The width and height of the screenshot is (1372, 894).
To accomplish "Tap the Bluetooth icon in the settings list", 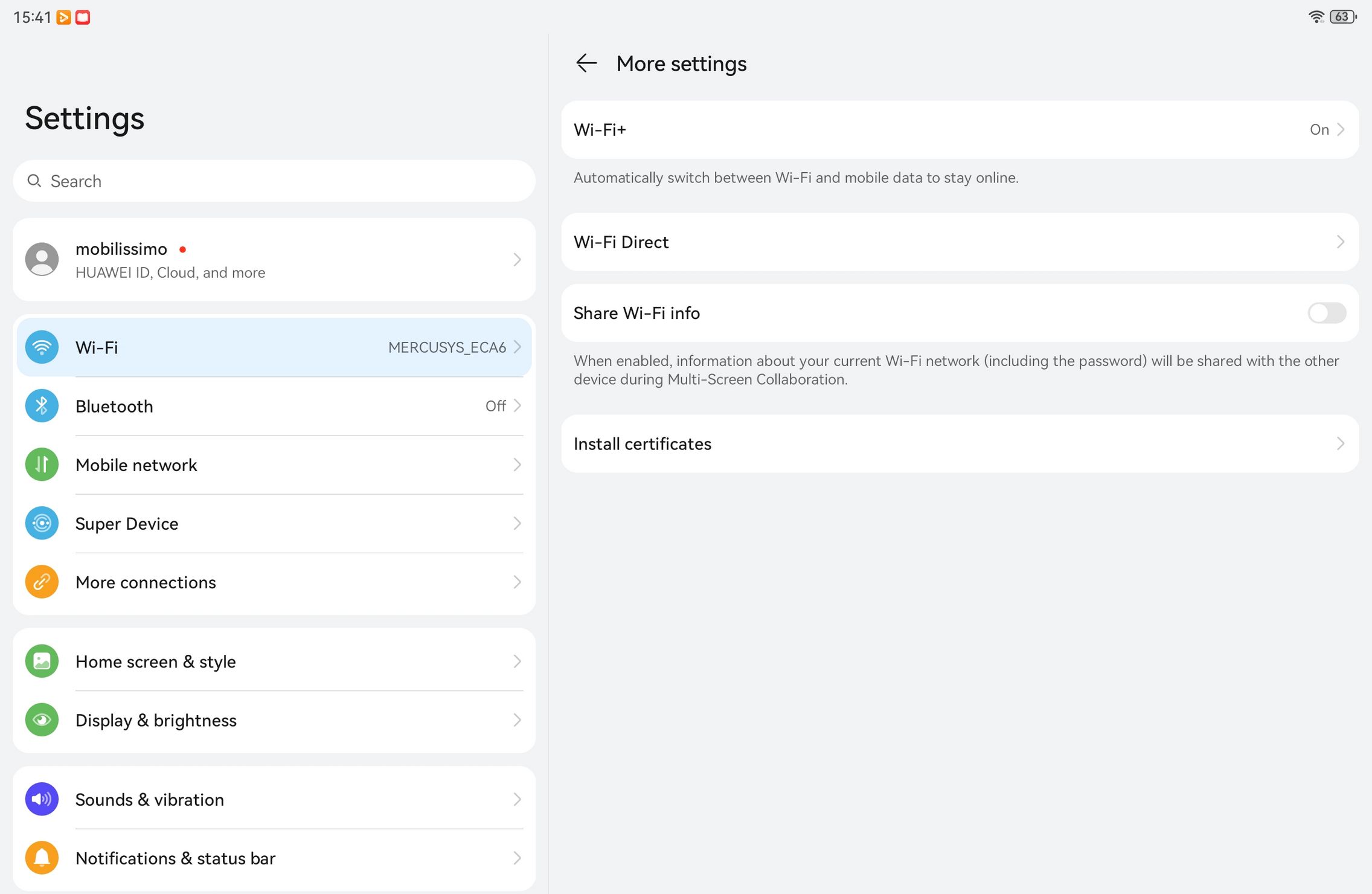I will [42, 406].
